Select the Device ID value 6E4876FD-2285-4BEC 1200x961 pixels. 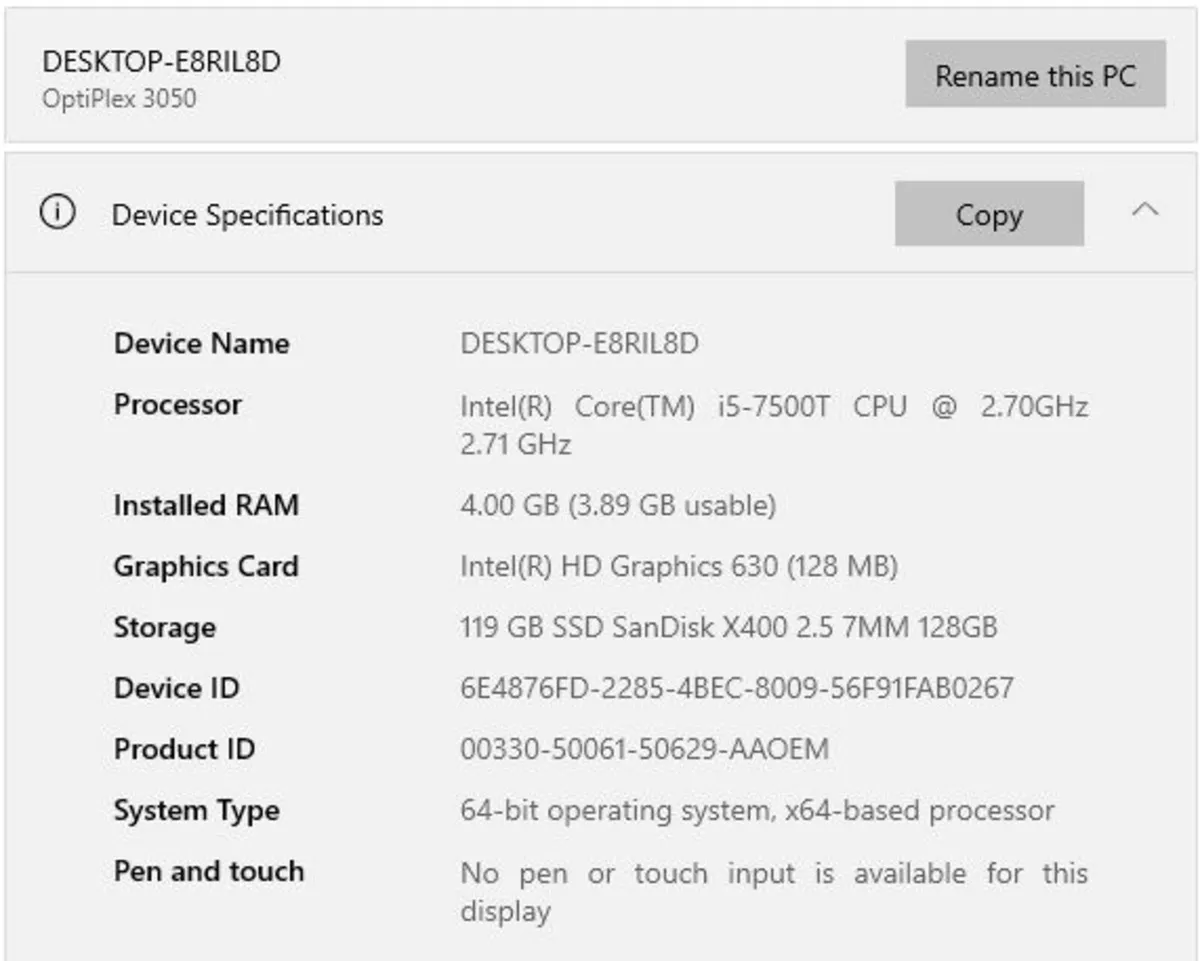tap(737, 688)
